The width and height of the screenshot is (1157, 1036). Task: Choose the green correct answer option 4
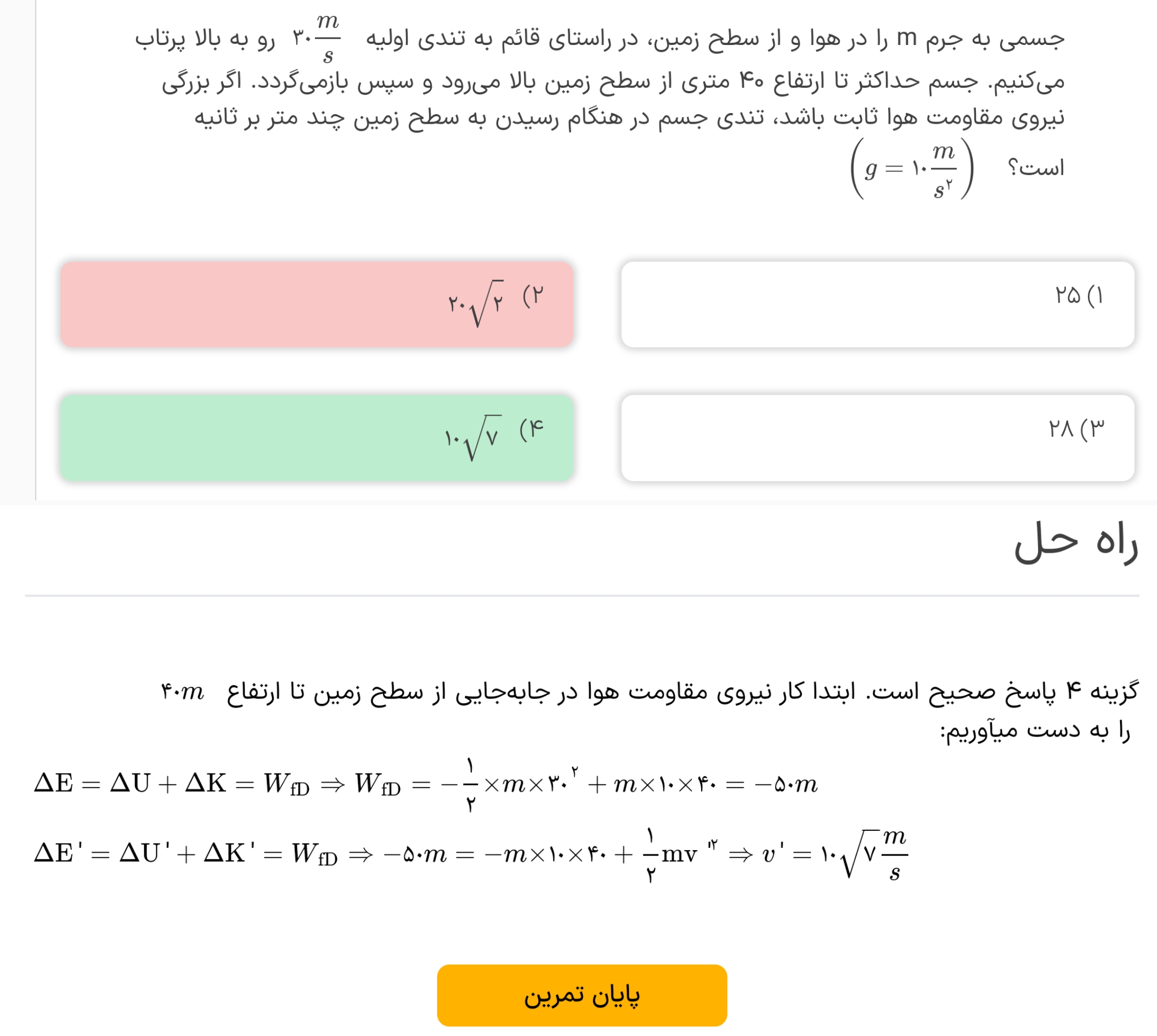click(317, 437)
